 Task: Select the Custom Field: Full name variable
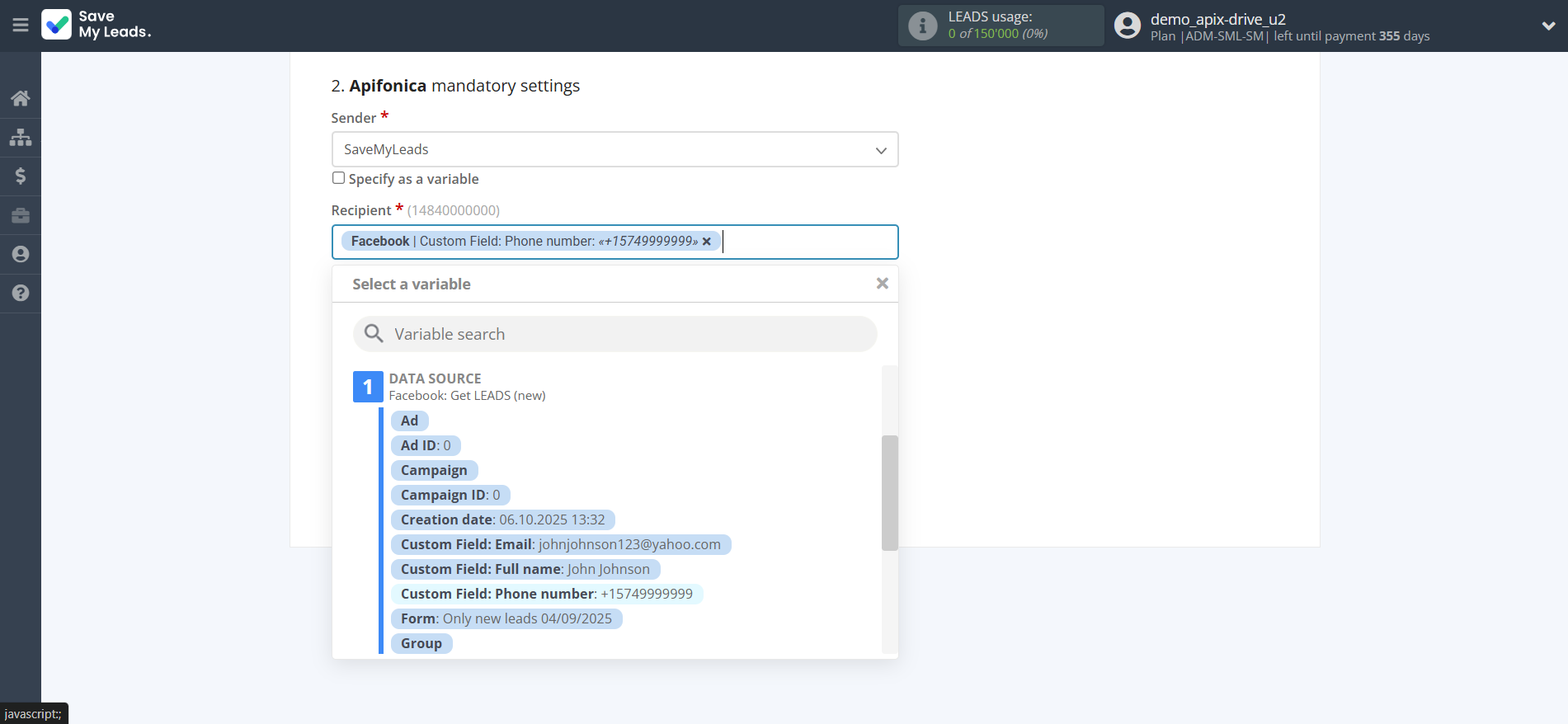(x=525, y=569)
